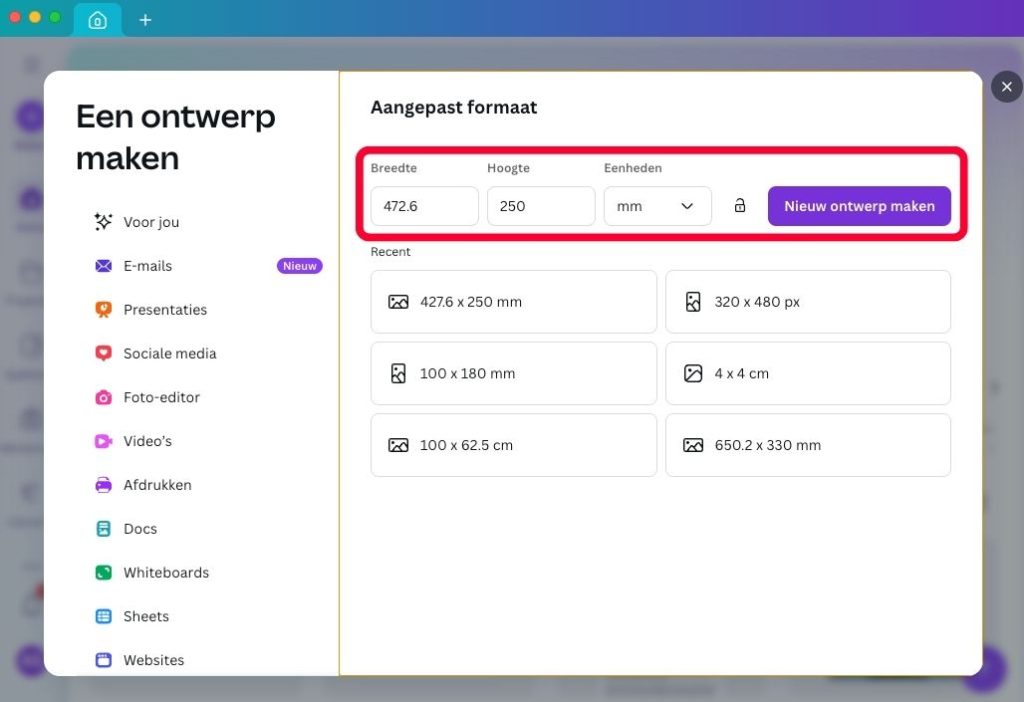Click the Nieuw badge next to E-mails

300,266
